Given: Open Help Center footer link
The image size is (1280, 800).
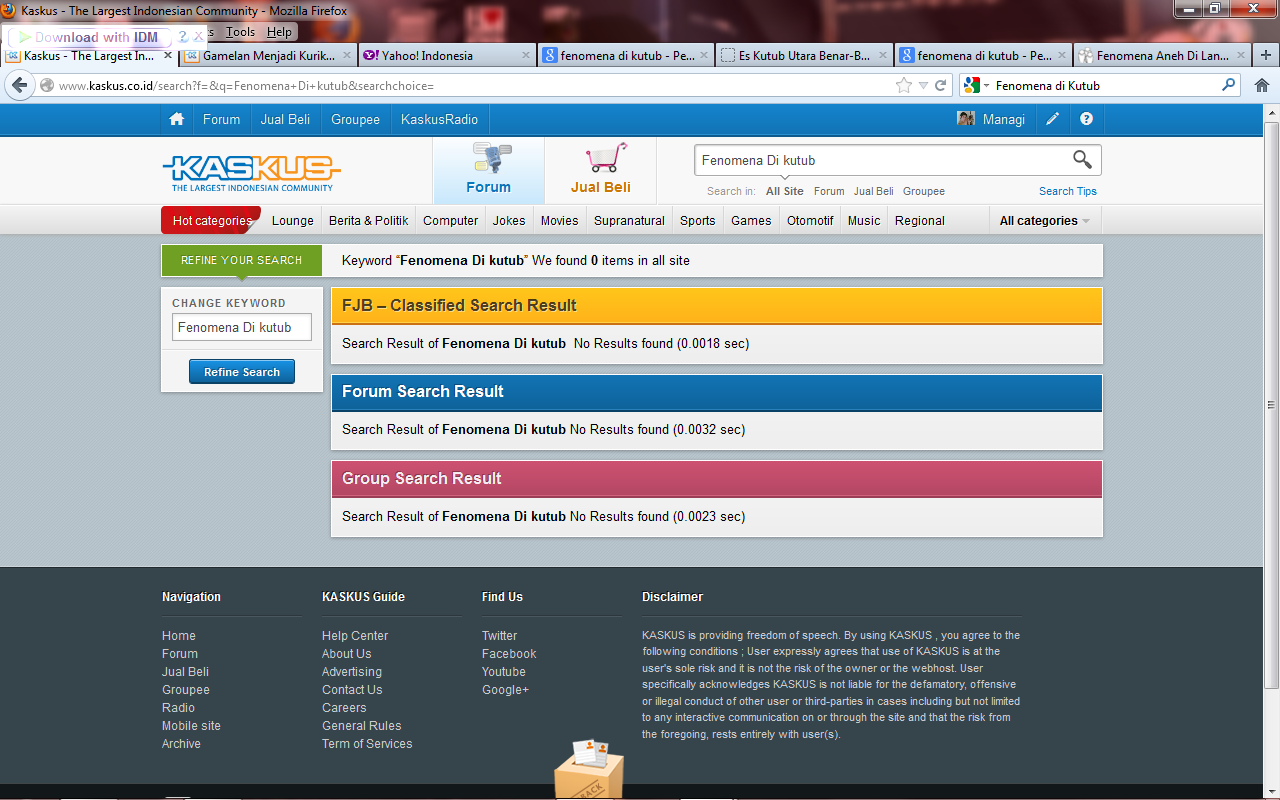Looking at the screenshot, I should pyautogui.click(x=355, y=636).
